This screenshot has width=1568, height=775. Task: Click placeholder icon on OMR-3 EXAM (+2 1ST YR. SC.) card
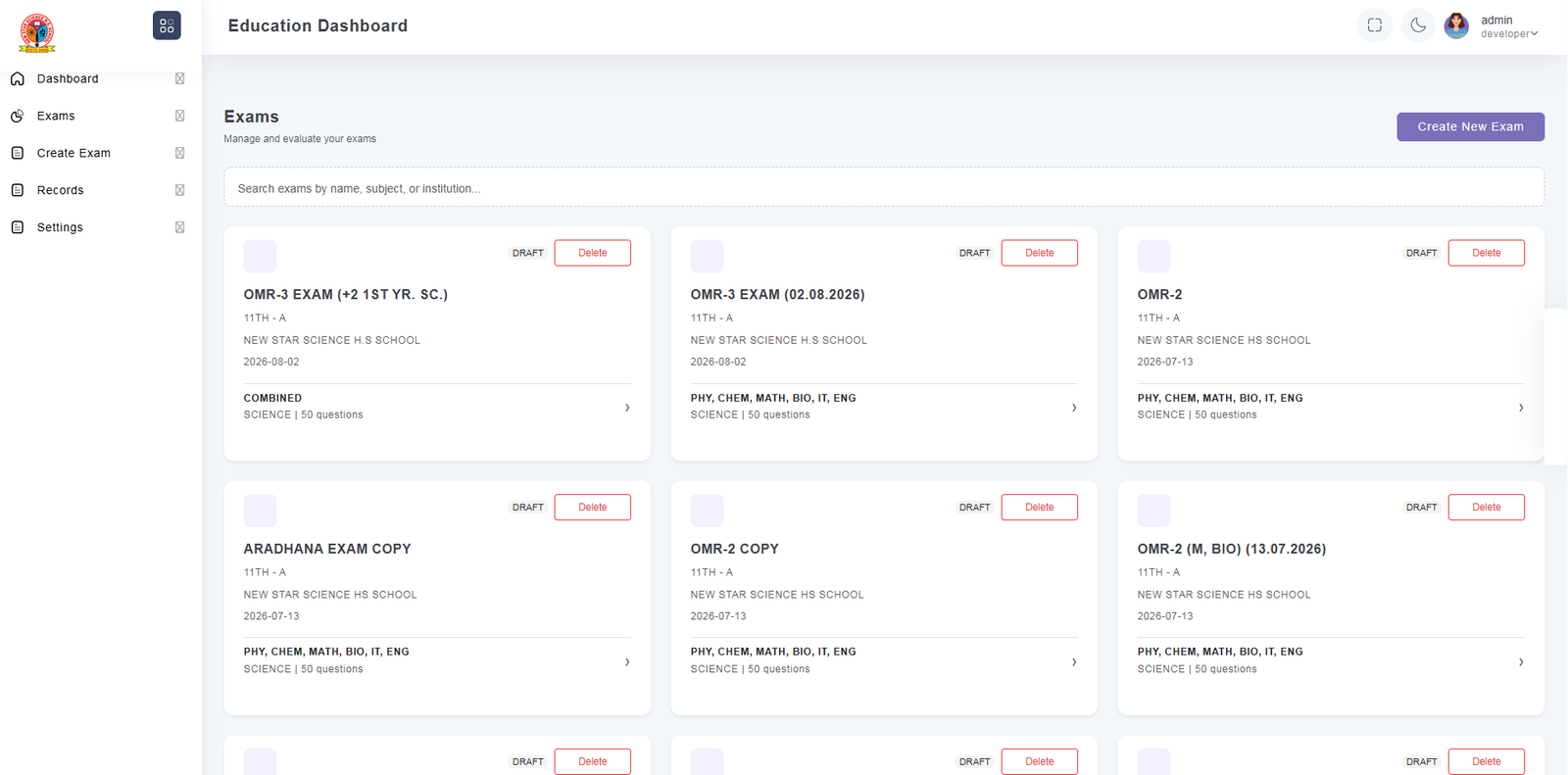[x=261, y=256]
